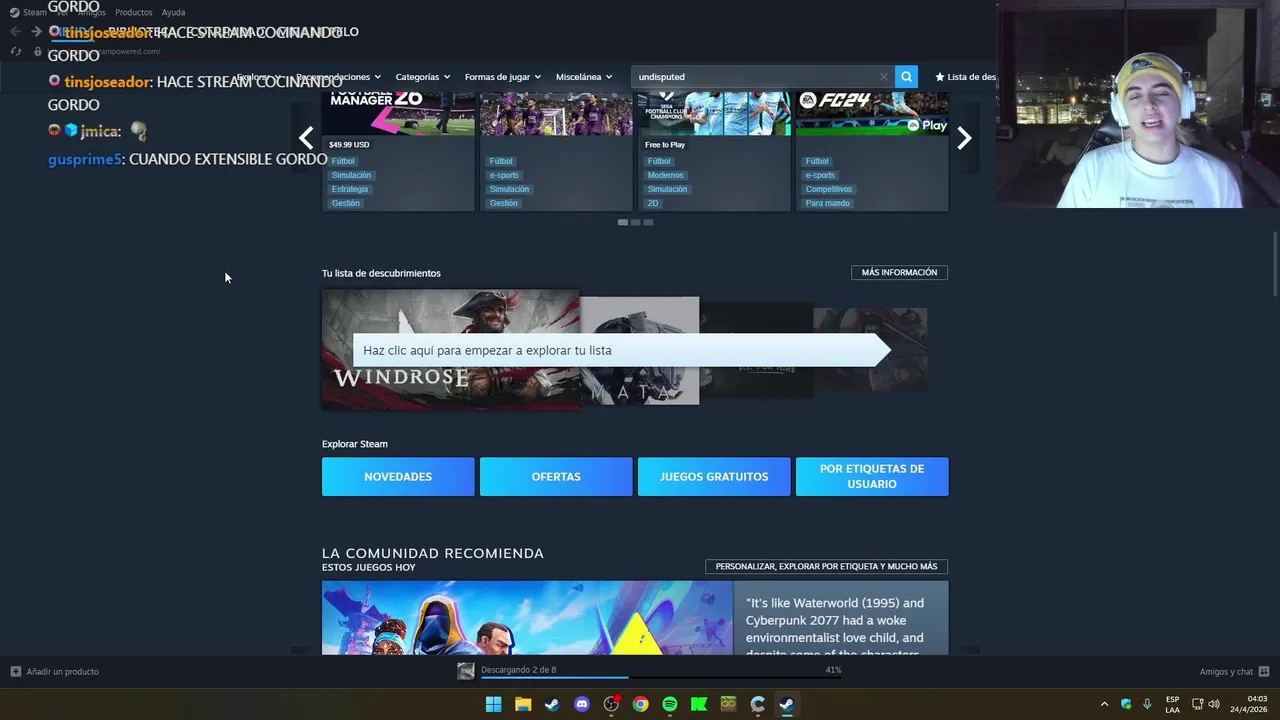
Task: Navigate back with the back arrow
Action: click(15, 32)
